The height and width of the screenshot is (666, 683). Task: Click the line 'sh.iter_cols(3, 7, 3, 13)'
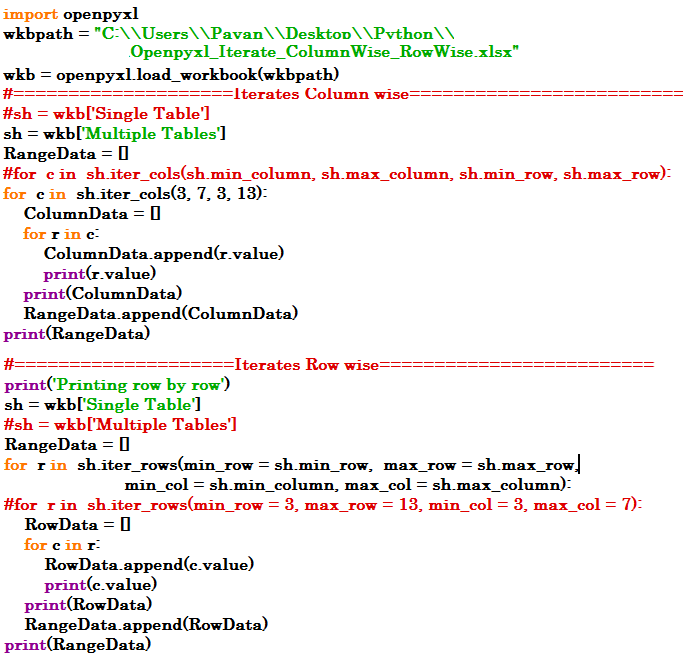(x=135, y=194)
